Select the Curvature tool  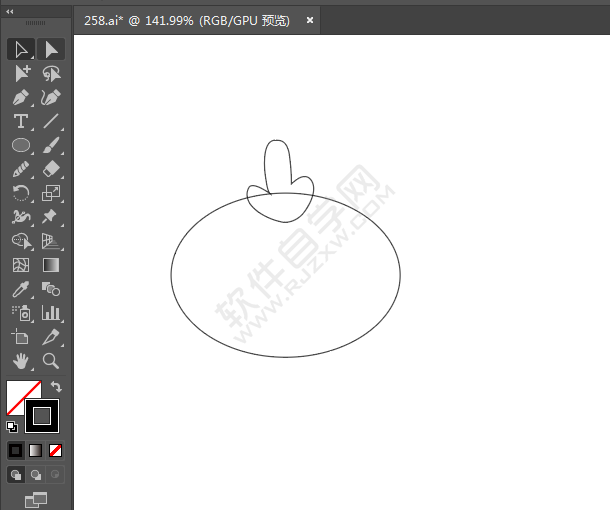click(x=51, y=97)
